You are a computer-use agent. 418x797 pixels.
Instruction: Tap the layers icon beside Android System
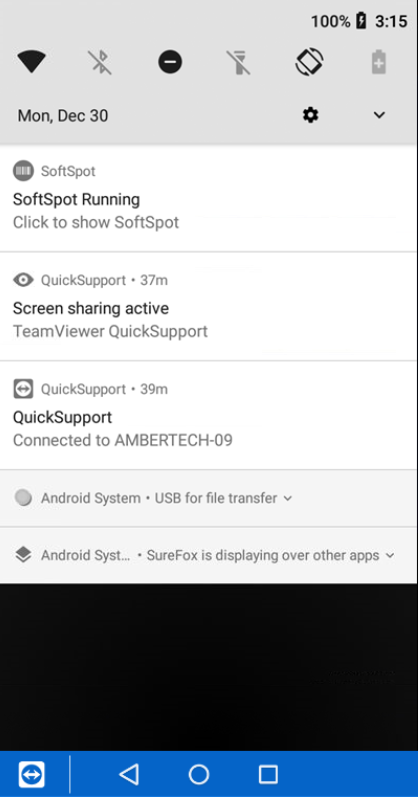(23, 555)
